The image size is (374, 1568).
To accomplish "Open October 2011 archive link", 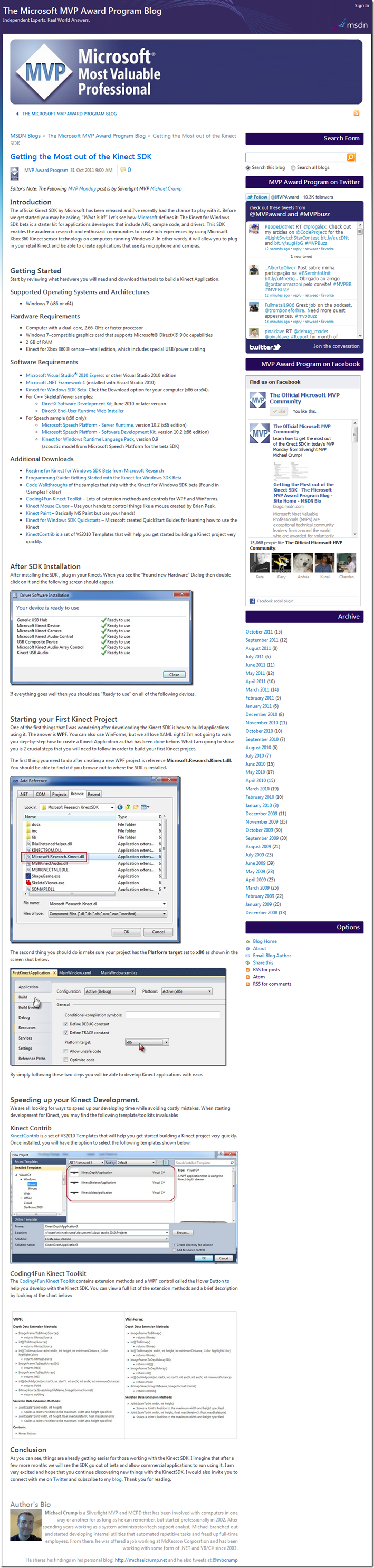I will click(259, 632).
